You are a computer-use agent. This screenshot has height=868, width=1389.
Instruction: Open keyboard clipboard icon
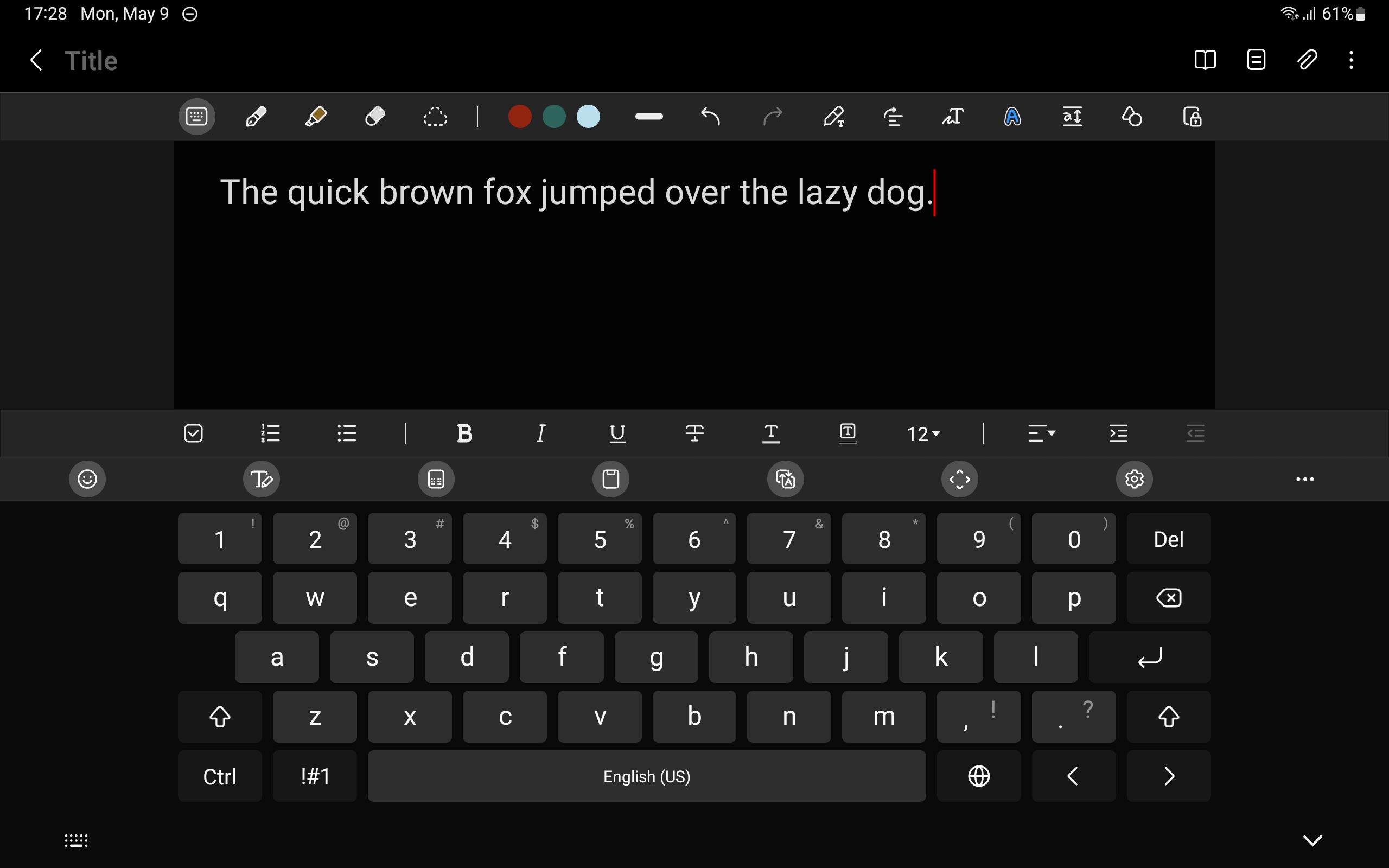pos(611,479)
